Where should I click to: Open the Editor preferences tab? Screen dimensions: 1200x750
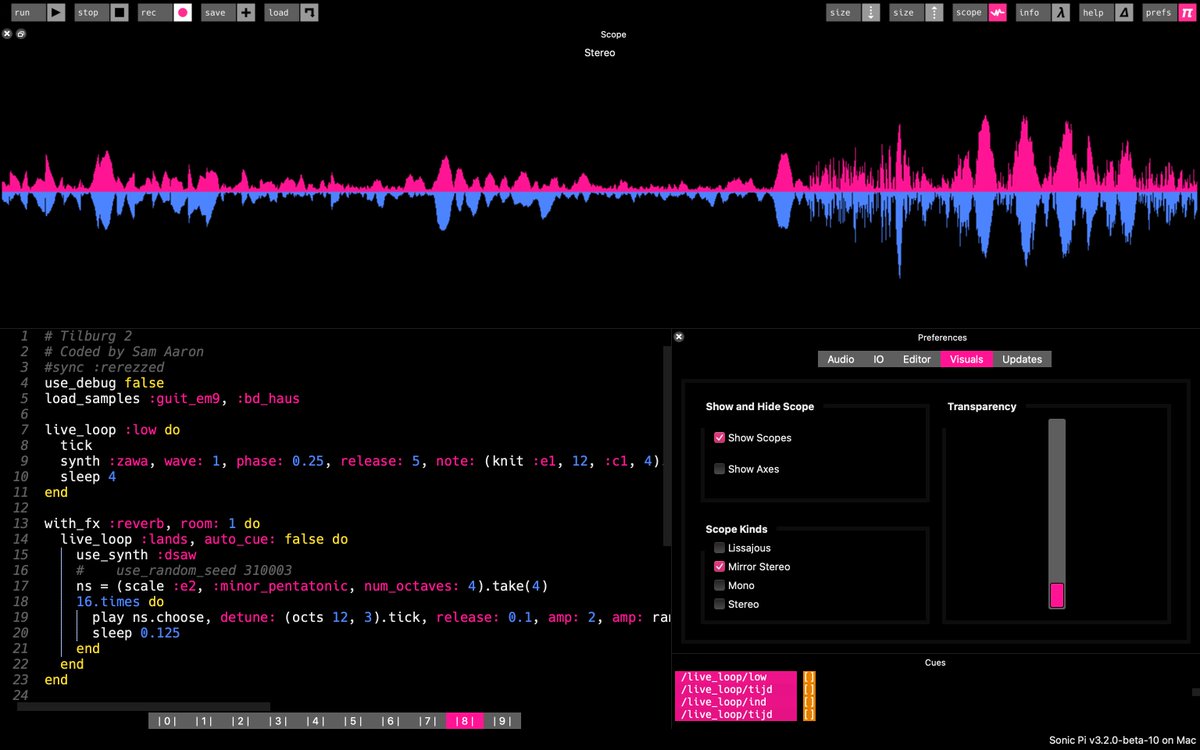pos(918,359)
